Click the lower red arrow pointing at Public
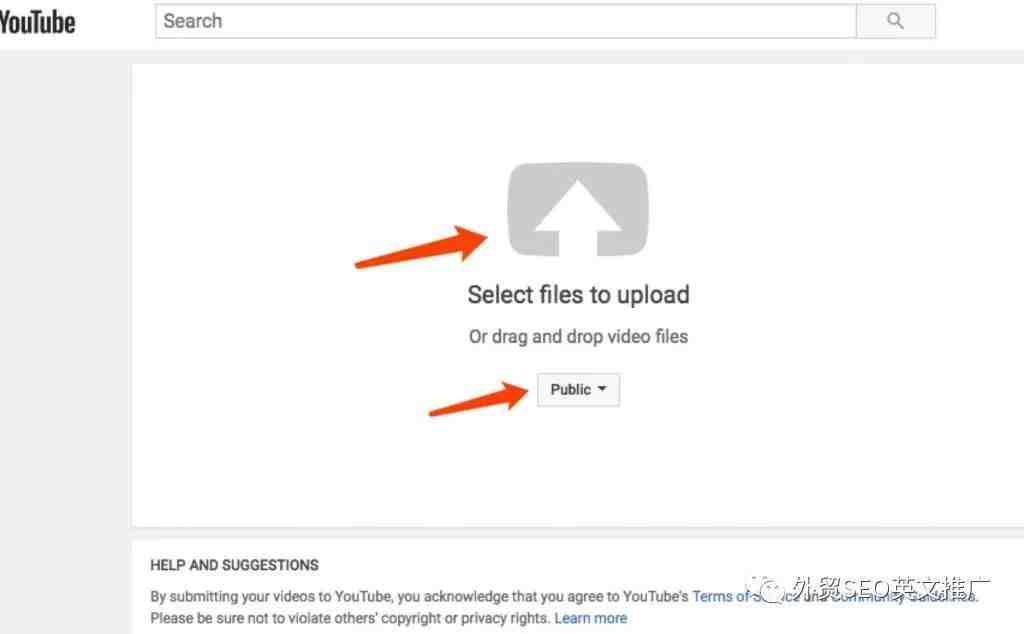1024x634 pixels. click(479, 398)
